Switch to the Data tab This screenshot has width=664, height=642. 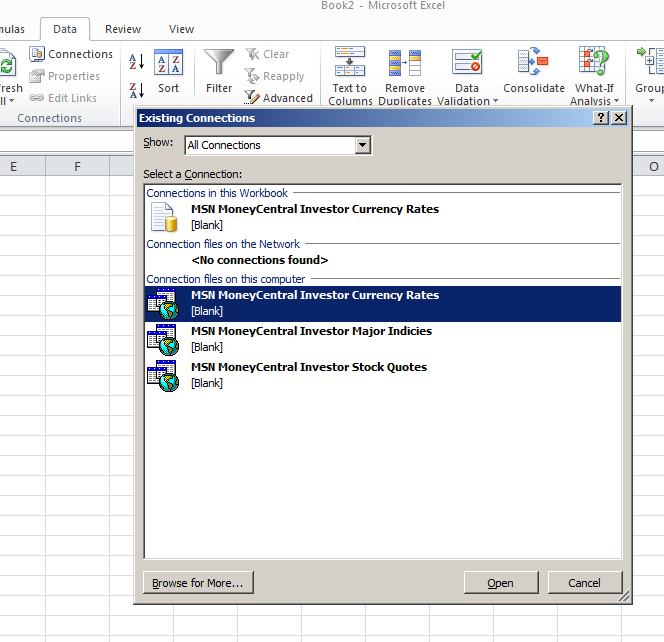[65, 29]
